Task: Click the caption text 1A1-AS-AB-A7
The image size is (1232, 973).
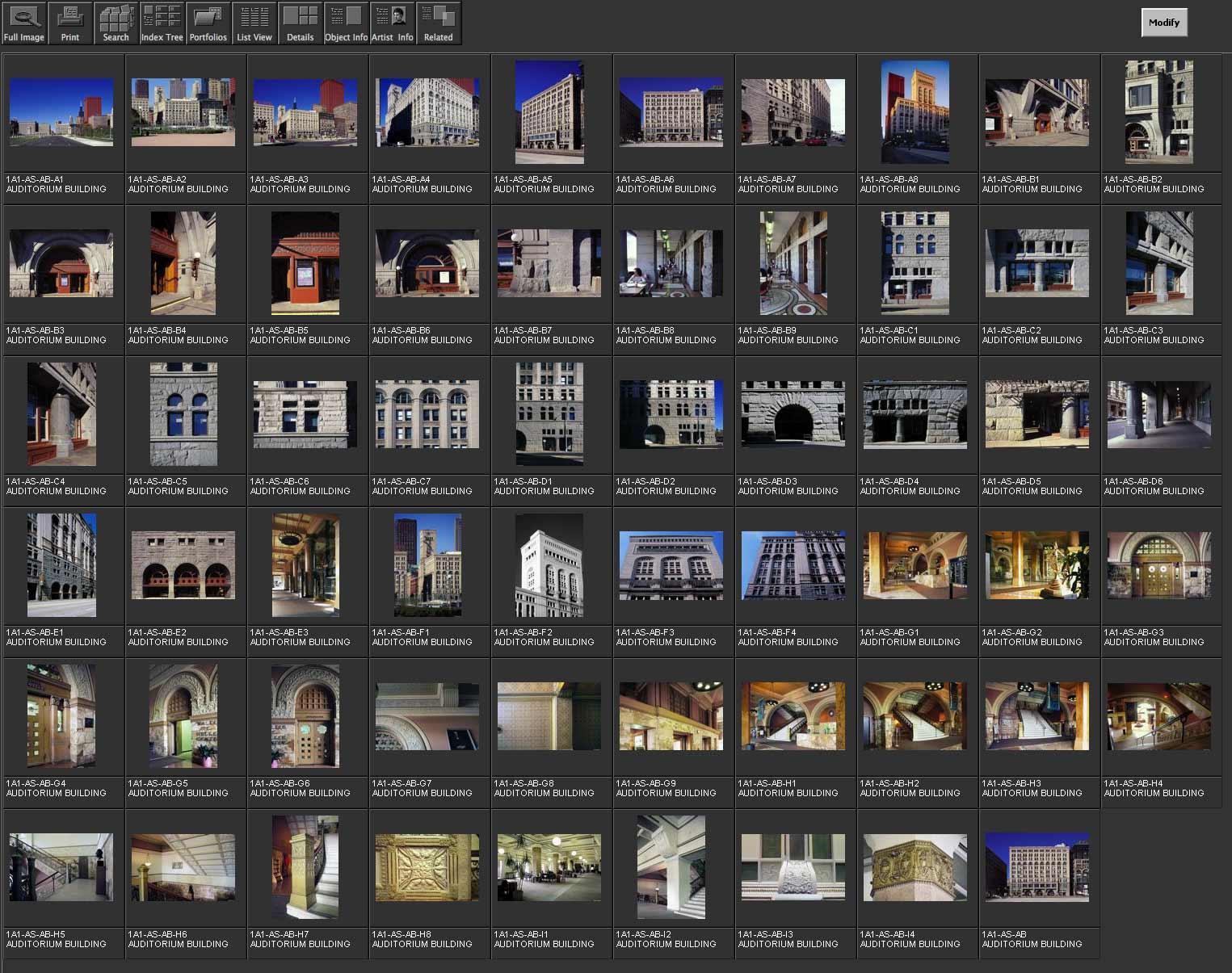Action: pyautogui.click(x=767, y=179)
